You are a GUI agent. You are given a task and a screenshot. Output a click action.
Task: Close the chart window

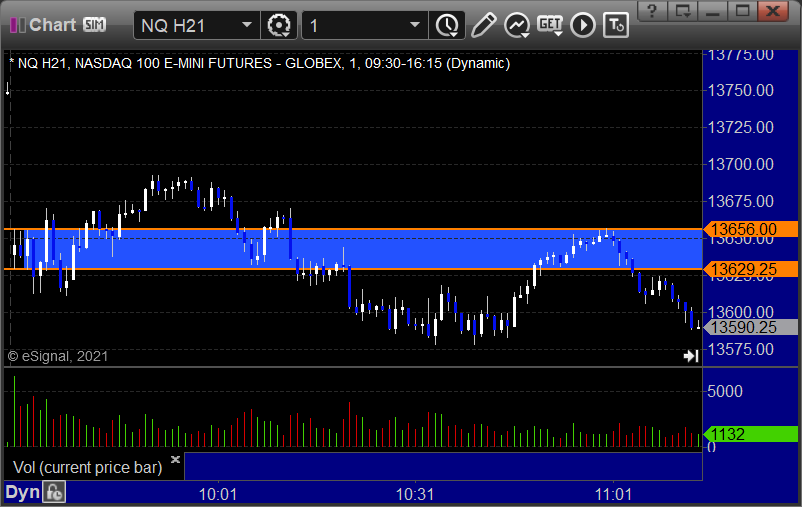click(773, 11)
